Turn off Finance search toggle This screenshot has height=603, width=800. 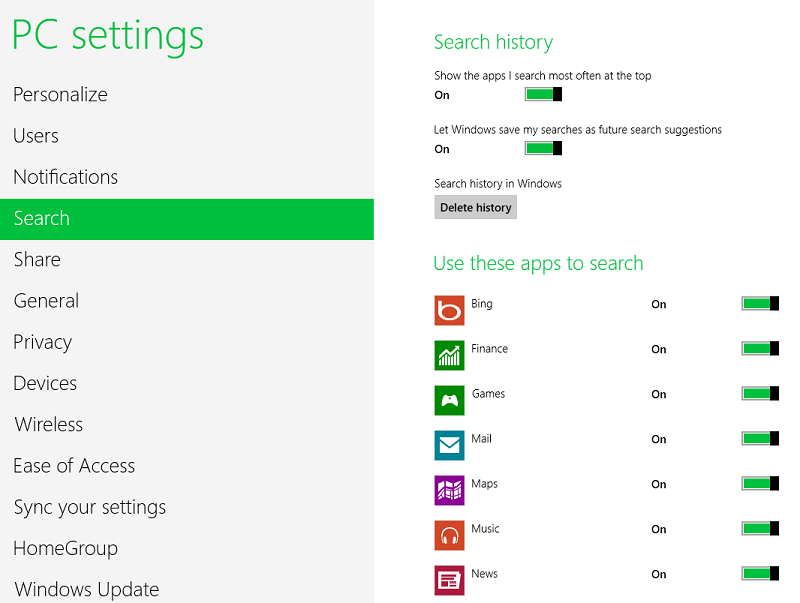pyautogui.click(x=760, y=348)
